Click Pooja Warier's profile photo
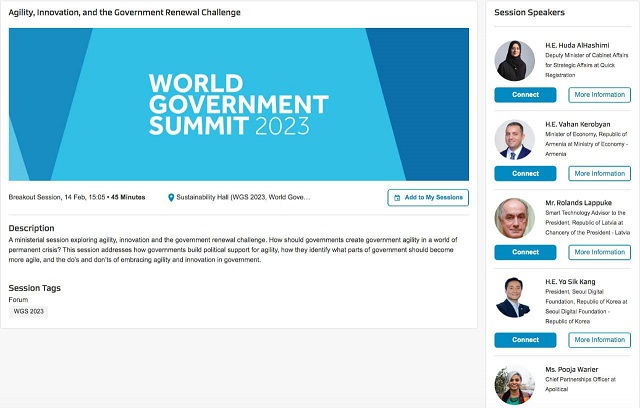Image resolution: width=640 pixels, height=408 pixels. 515,385
